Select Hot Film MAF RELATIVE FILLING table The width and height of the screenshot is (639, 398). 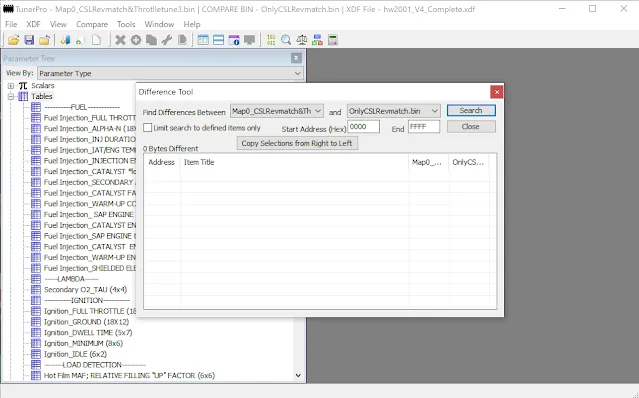click(129, 376)
